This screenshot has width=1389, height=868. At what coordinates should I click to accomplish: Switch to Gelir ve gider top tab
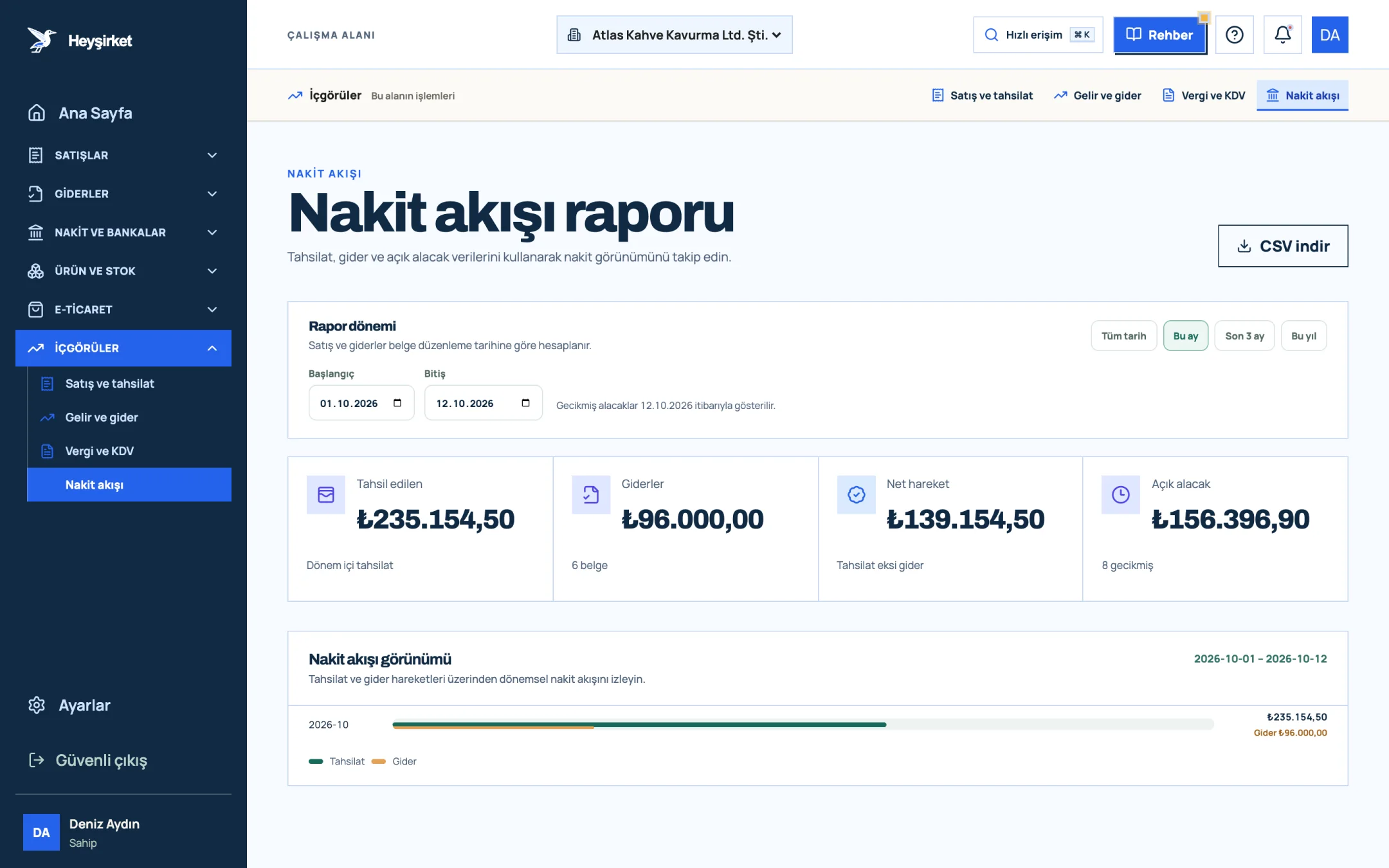point(1097,95)
